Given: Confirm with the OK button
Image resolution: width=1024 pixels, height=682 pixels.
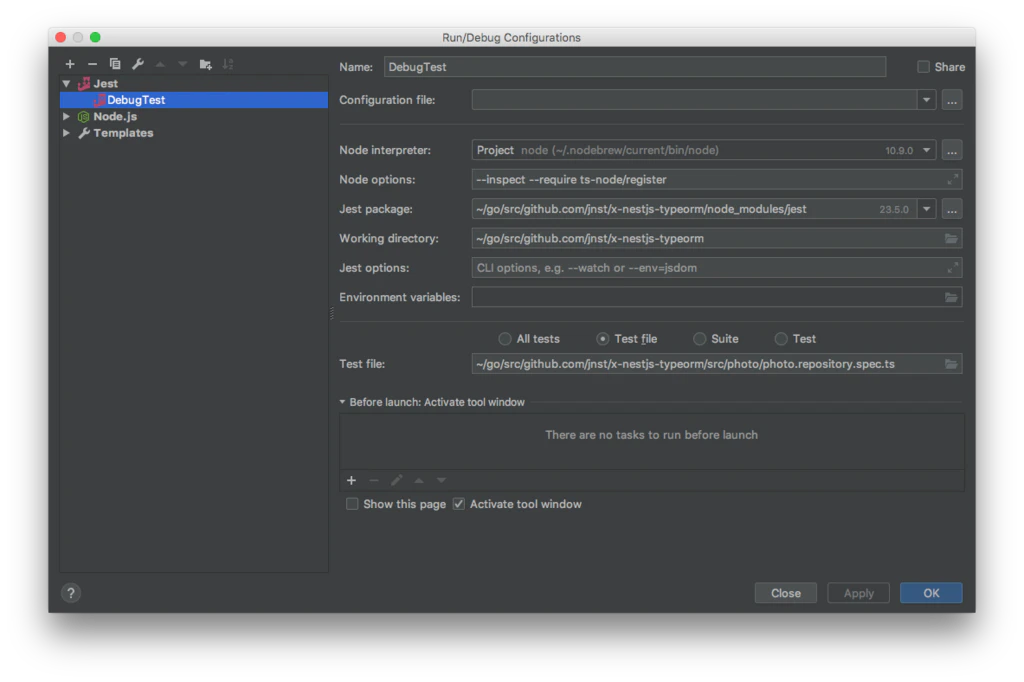Looking at the screenshot, I should point(931,593).
